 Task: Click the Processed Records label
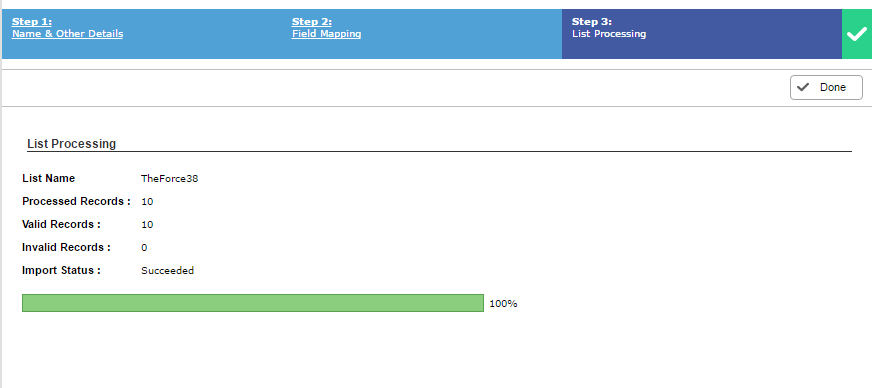(76, 201)
